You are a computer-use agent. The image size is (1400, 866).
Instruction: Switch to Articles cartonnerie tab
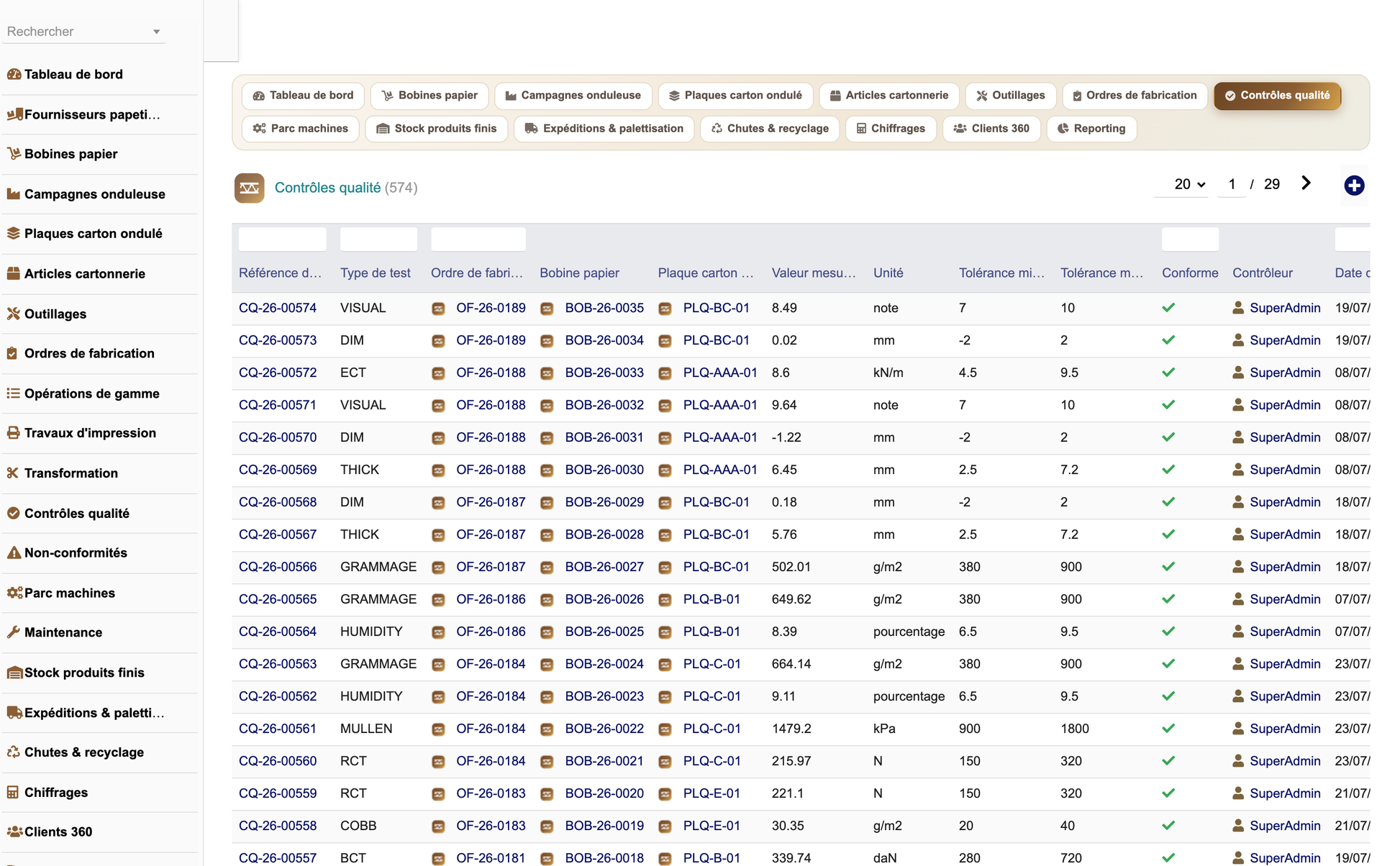(x=889, y=96)
